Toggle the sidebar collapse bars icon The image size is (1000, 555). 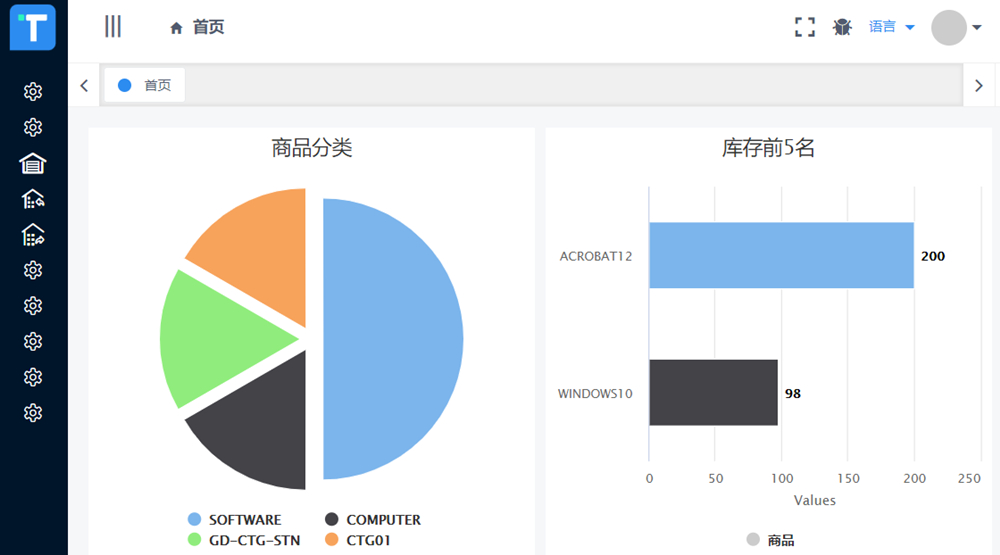tap(113, 27)
